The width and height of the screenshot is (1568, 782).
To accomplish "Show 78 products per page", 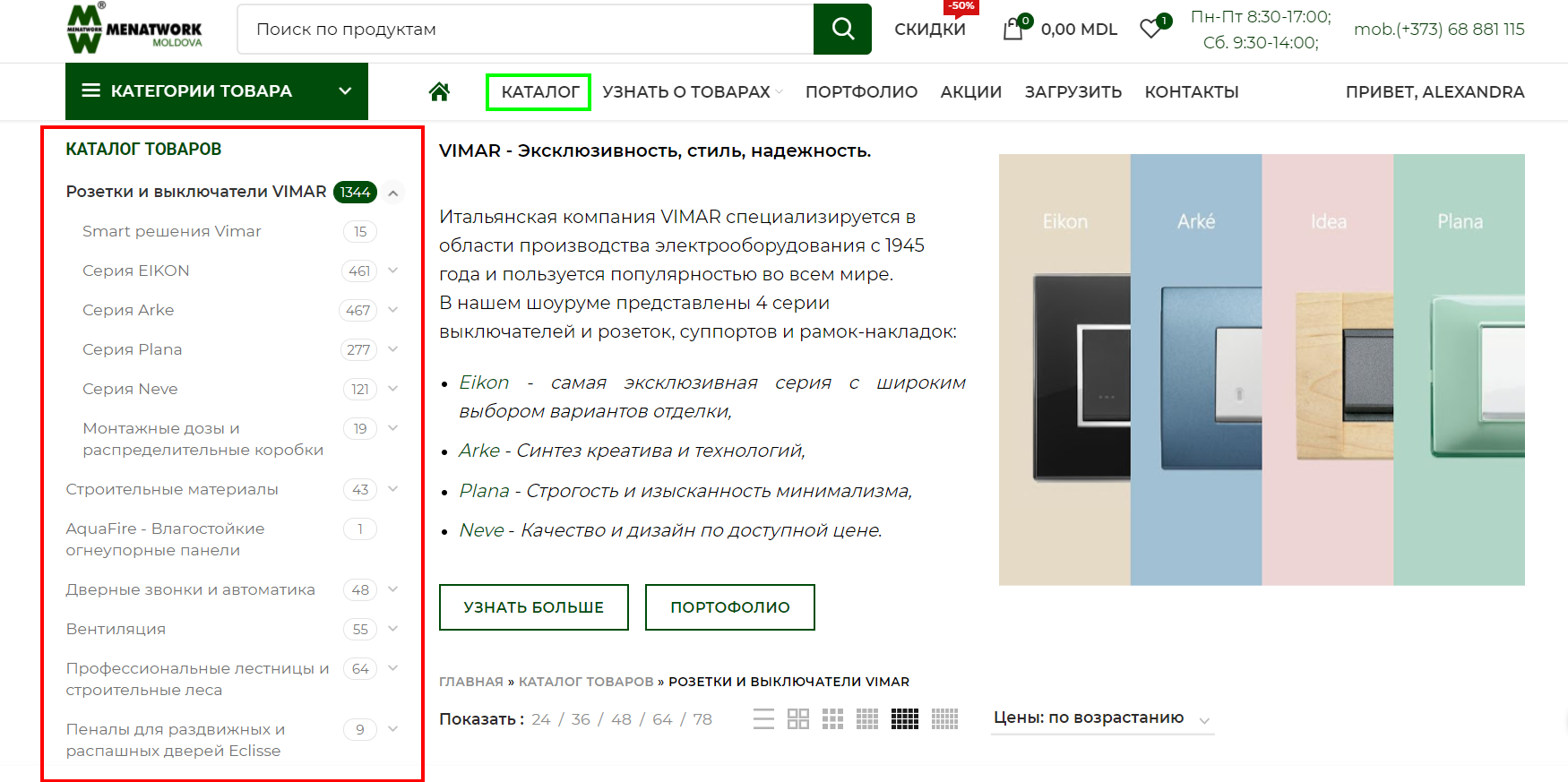I will [702, 719].
